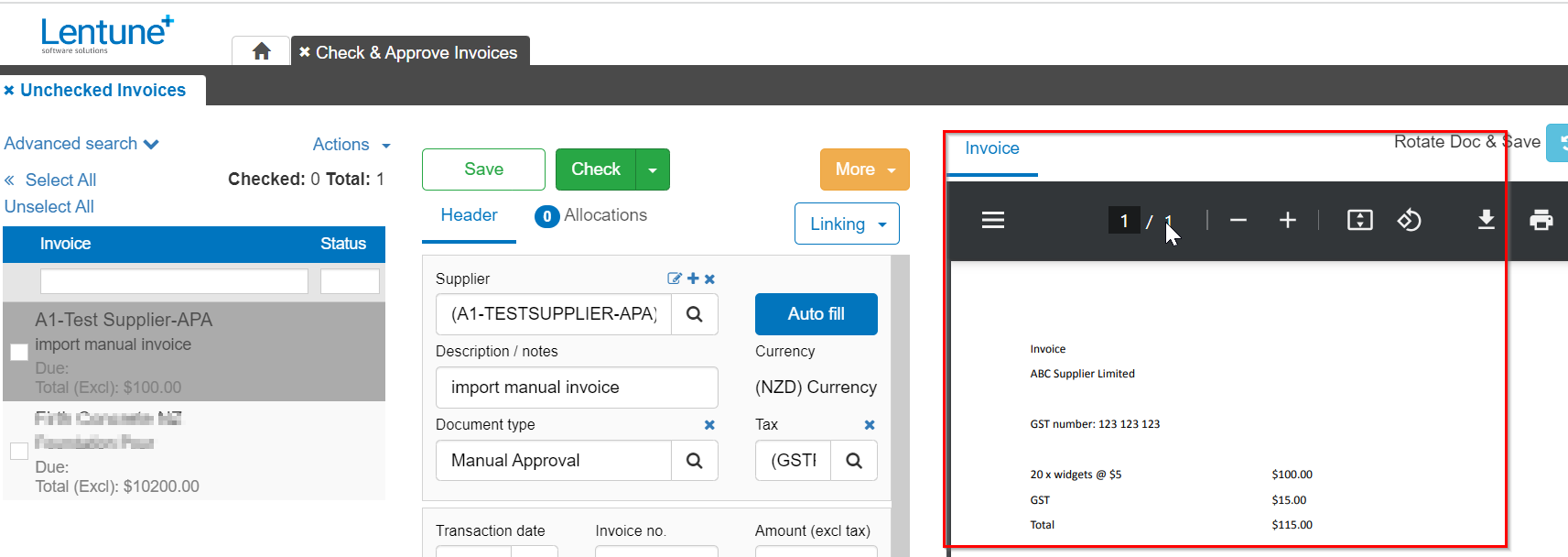
Task: Click the Supplier input field
Action: [554, 314]
